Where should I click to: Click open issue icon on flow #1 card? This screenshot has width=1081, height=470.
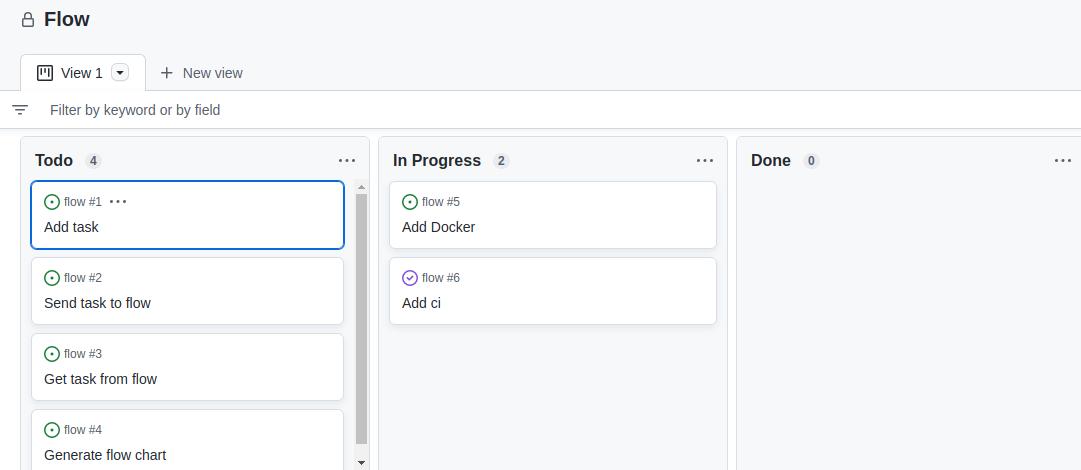tap(52, 202)
